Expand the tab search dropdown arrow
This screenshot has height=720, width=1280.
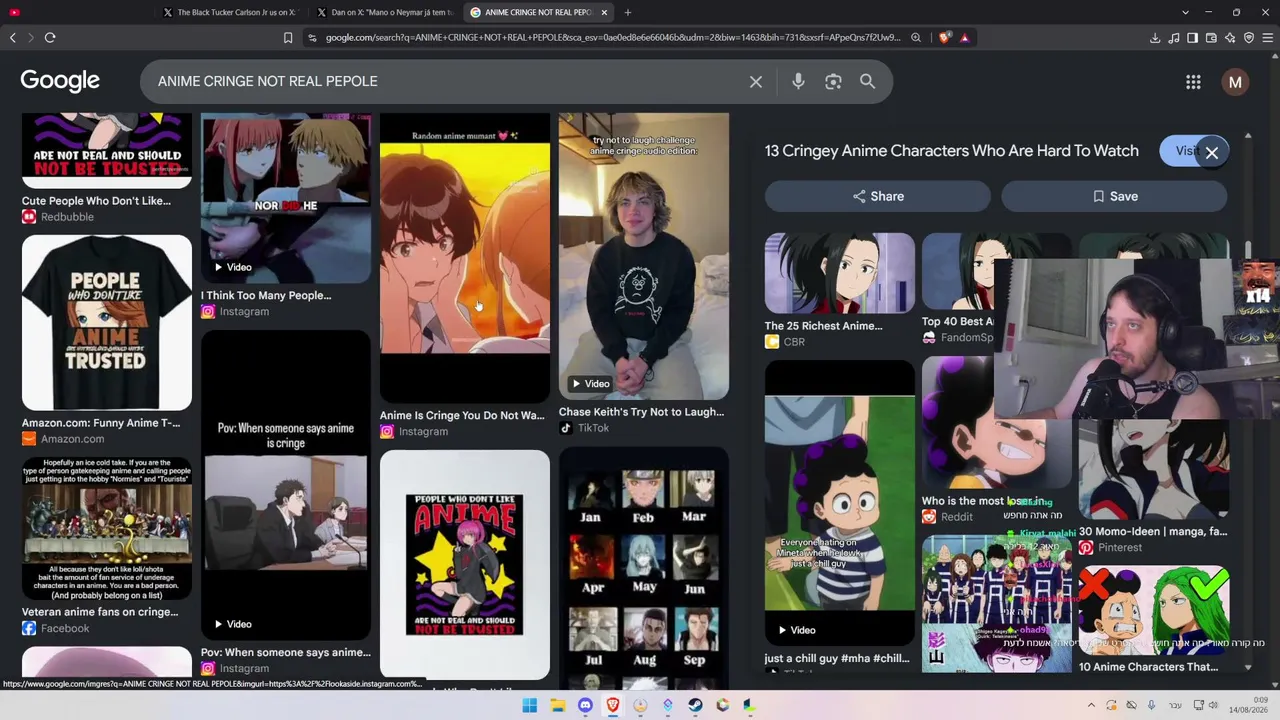1185,12
